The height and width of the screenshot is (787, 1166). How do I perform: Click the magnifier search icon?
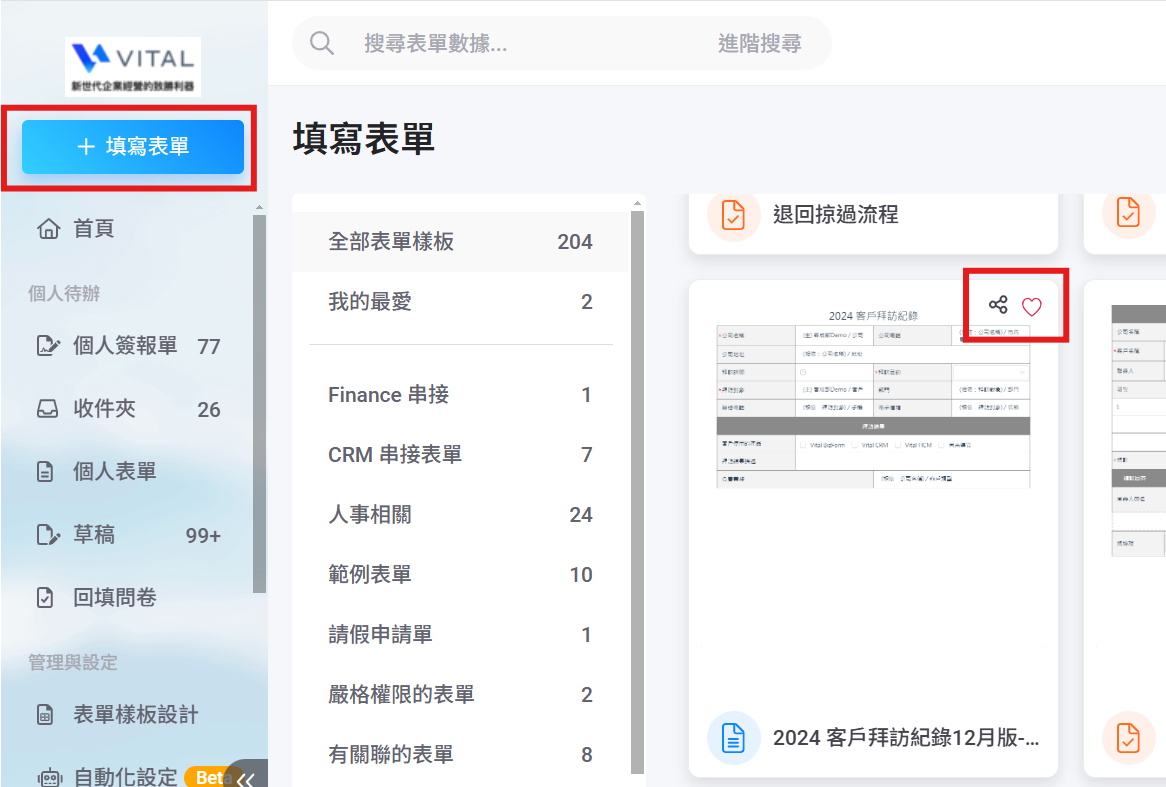pos(322,43)
